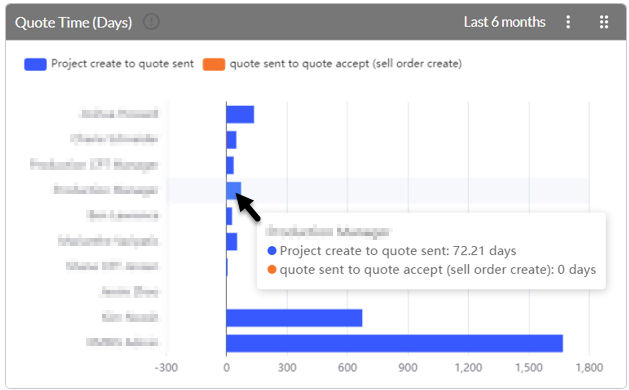Viewport: 629px width, 390px height.
Task: Click the third bar from the top
Action: point(230,165)
